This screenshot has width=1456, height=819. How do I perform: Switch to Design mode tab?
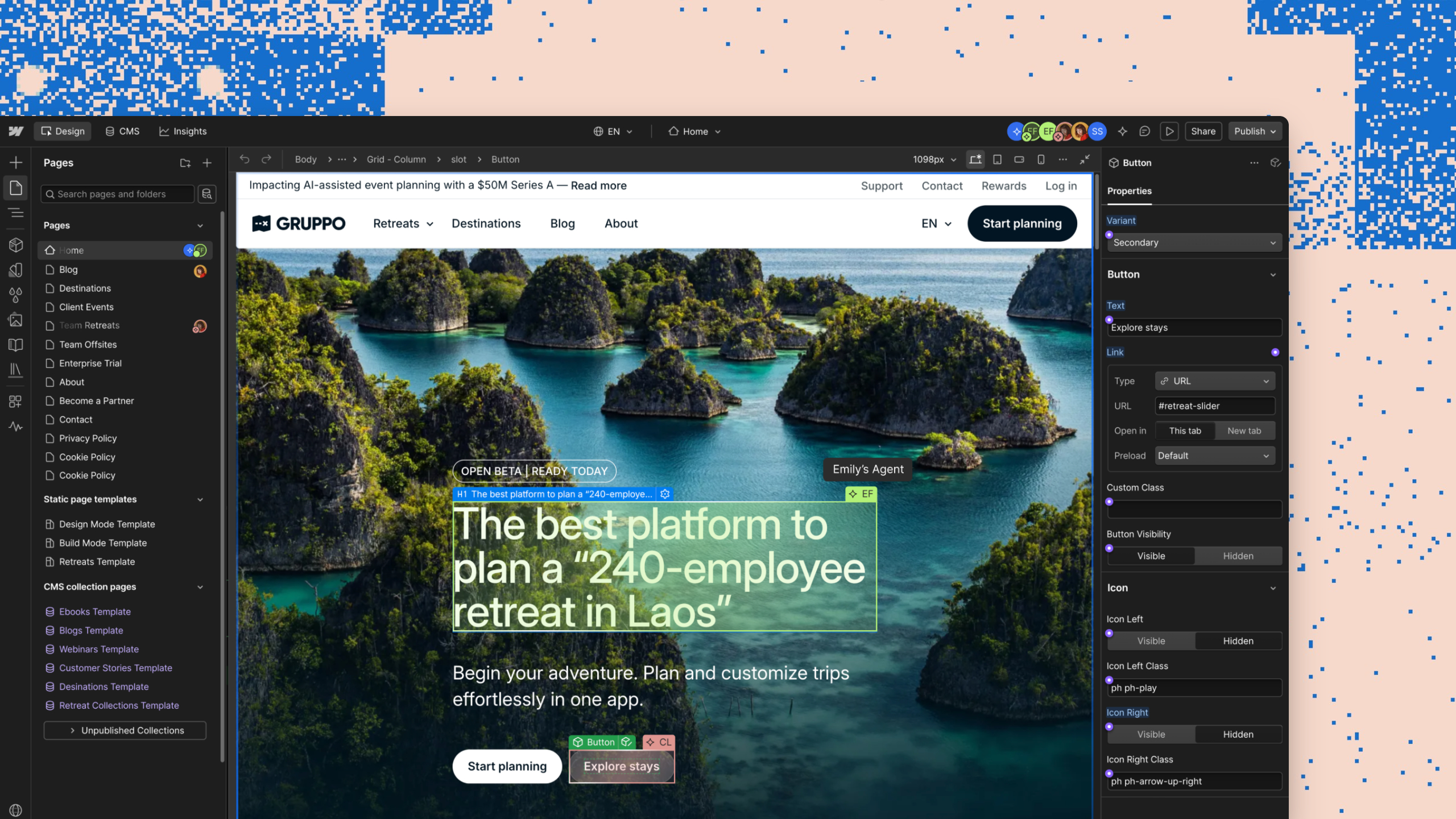[63, 131]
